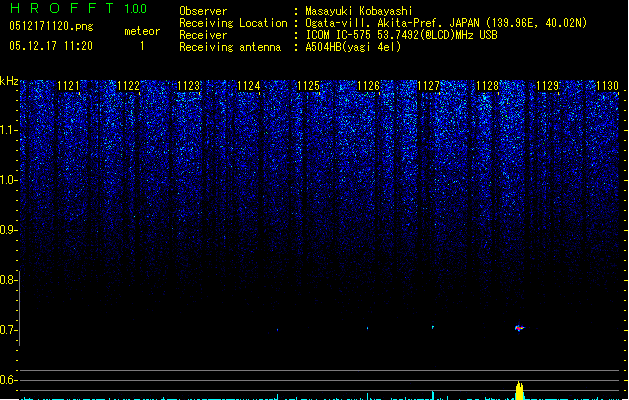The width and height of the screenshot is (629, 400).
Task: Click the 1128 time marker
Action: pos(487,86)
